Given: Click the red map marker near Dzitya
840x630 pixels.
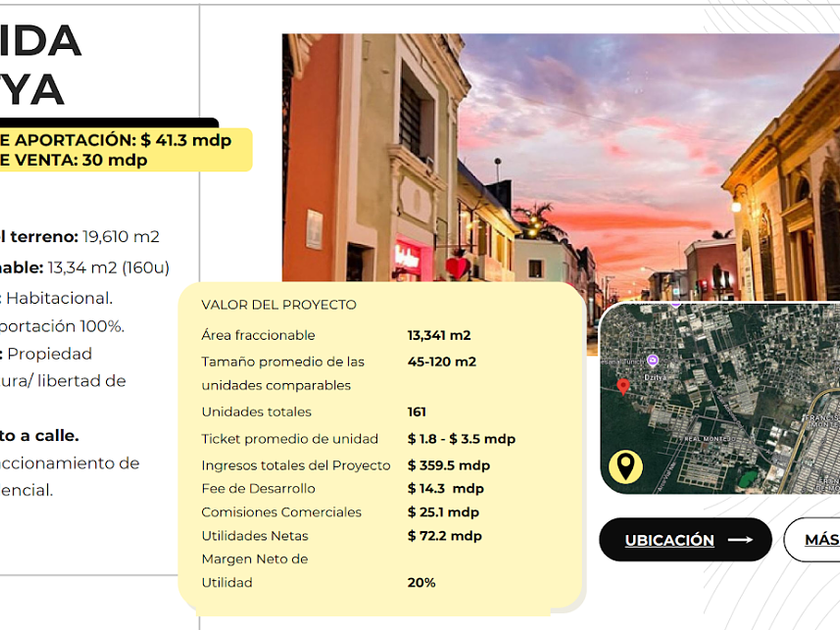Looking at the screenshot, I should [623, 386].
